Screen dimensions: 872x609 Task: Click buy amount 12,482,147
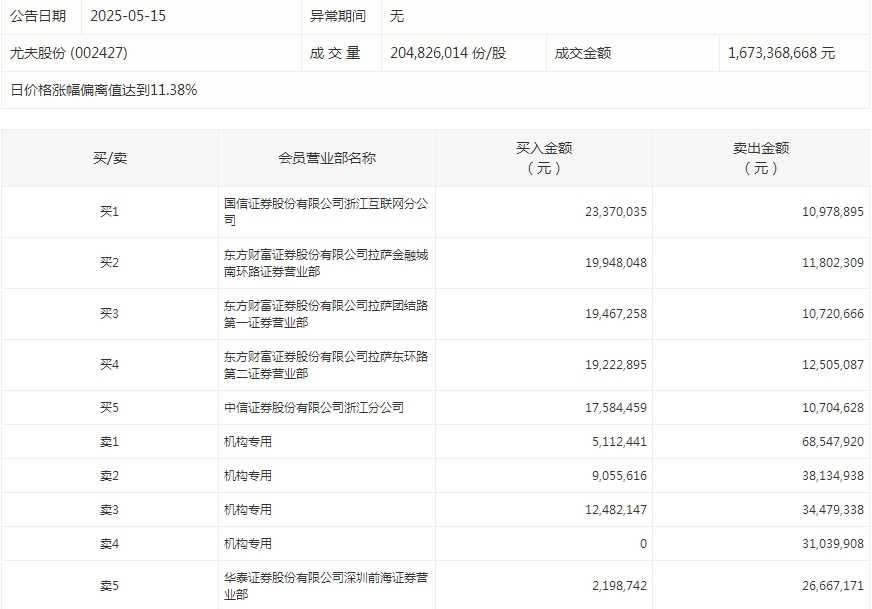click(x=616, y=509)
